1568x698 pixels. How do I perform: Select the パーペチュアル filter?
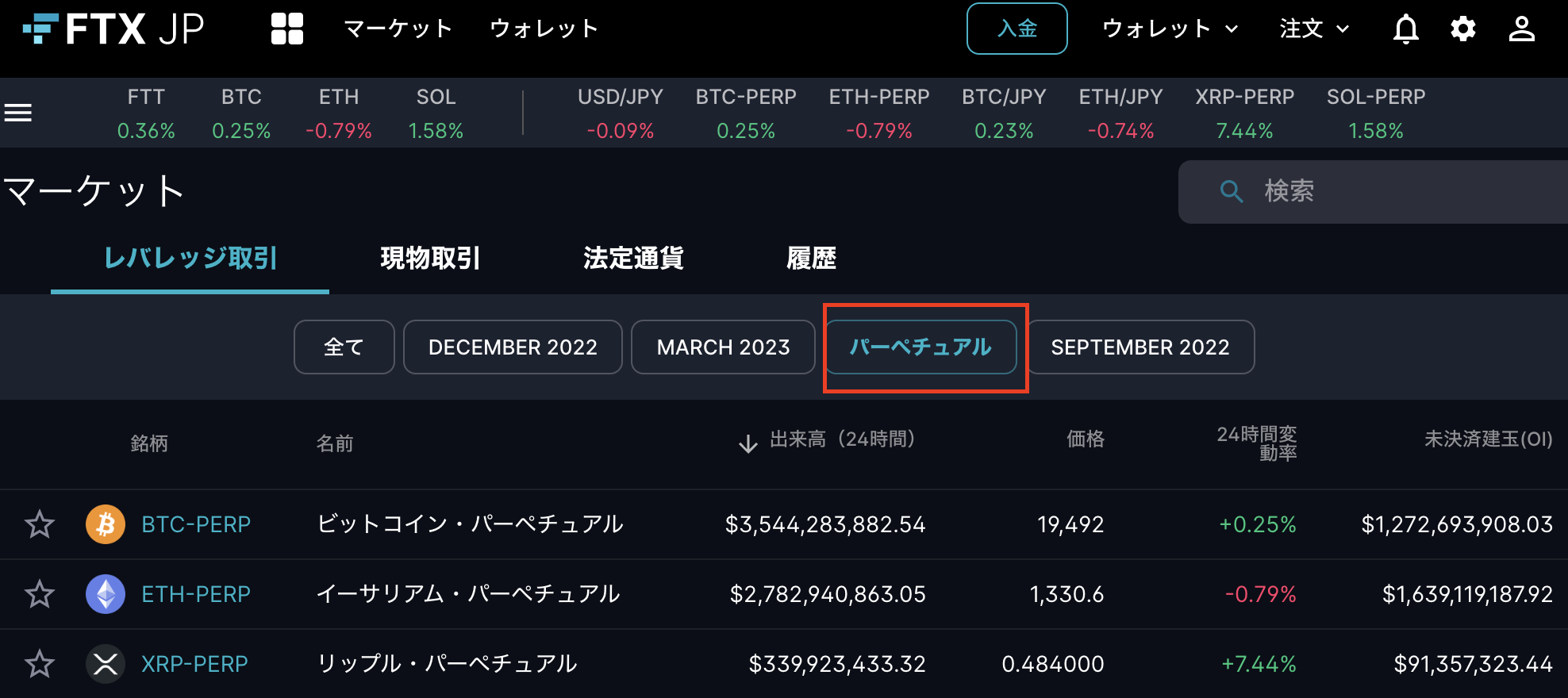(x=920, y=347)
